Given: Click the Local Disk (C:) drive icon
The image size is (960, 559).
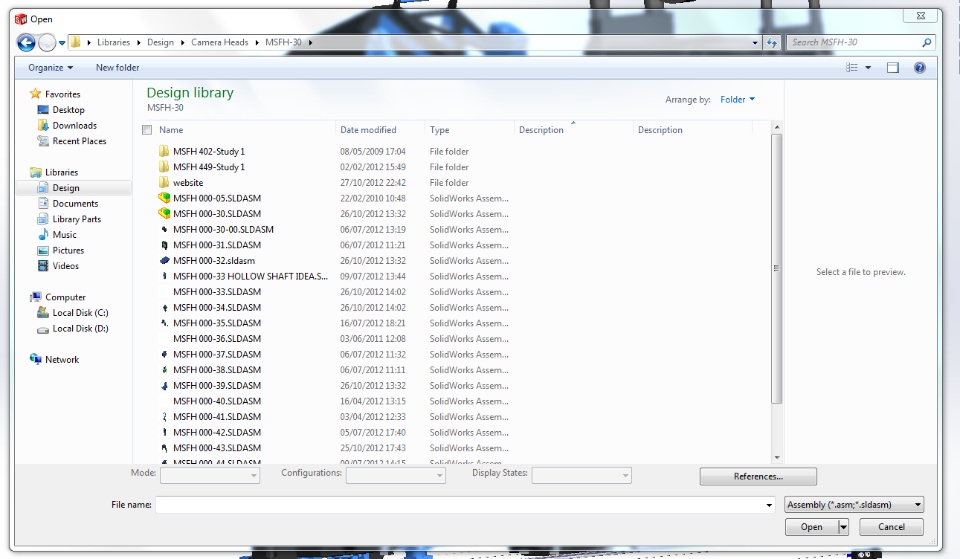Looking at the screenshot, I should 43,312.
